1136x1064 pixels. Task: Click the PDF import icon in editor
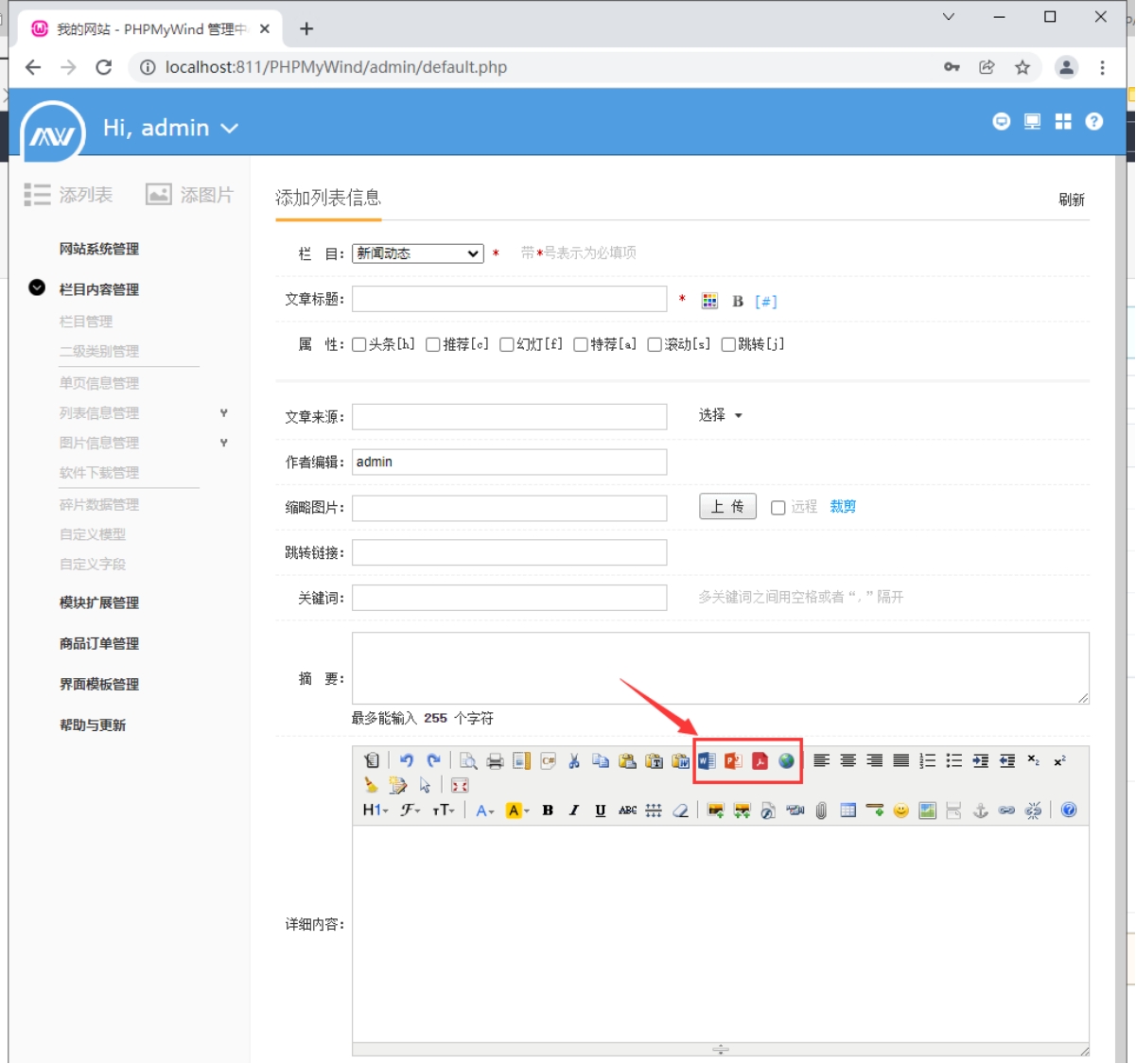(x=760, y=761)
